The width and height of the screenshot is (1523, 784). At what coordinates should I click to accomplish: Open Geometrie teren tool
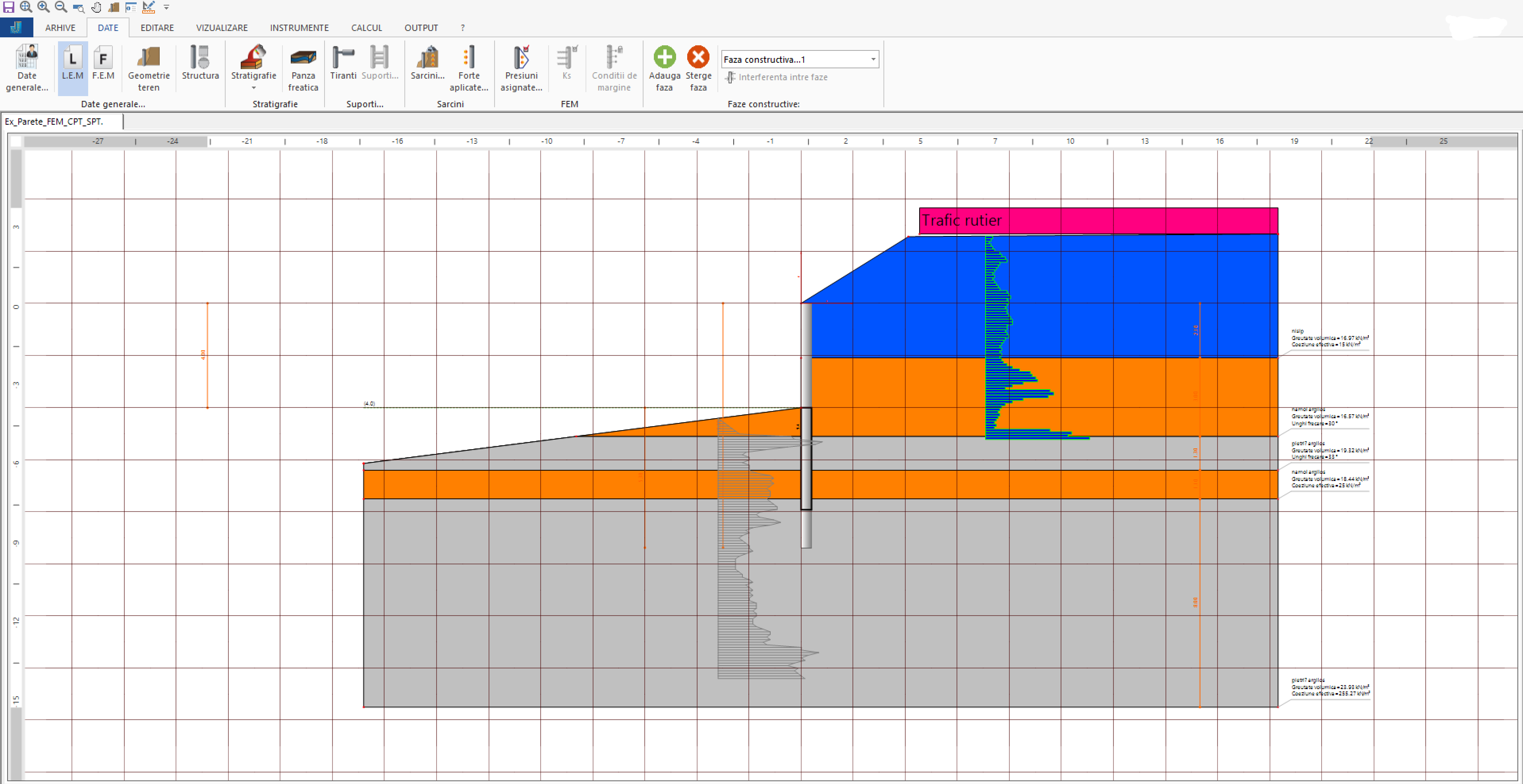pos(149,69)
